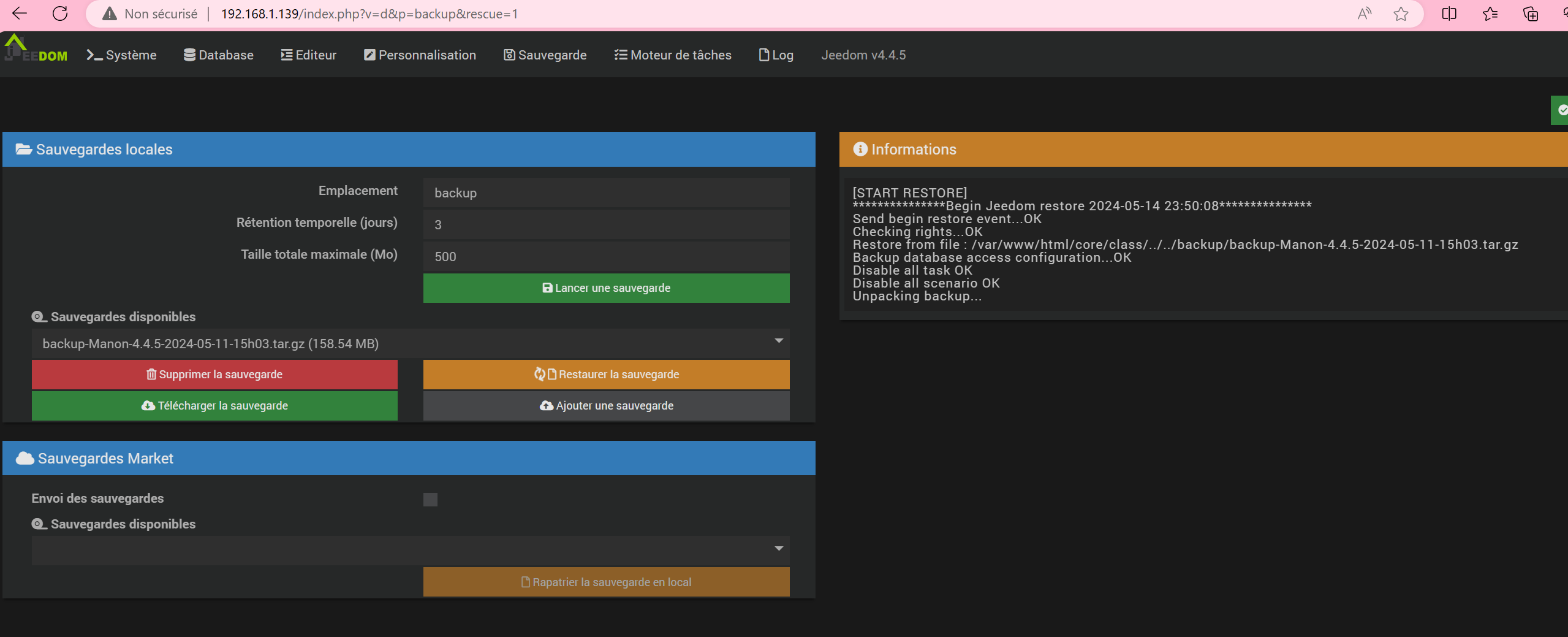
Task: Click the read aloud icon in the address bar
Action: click(1364, 14)
